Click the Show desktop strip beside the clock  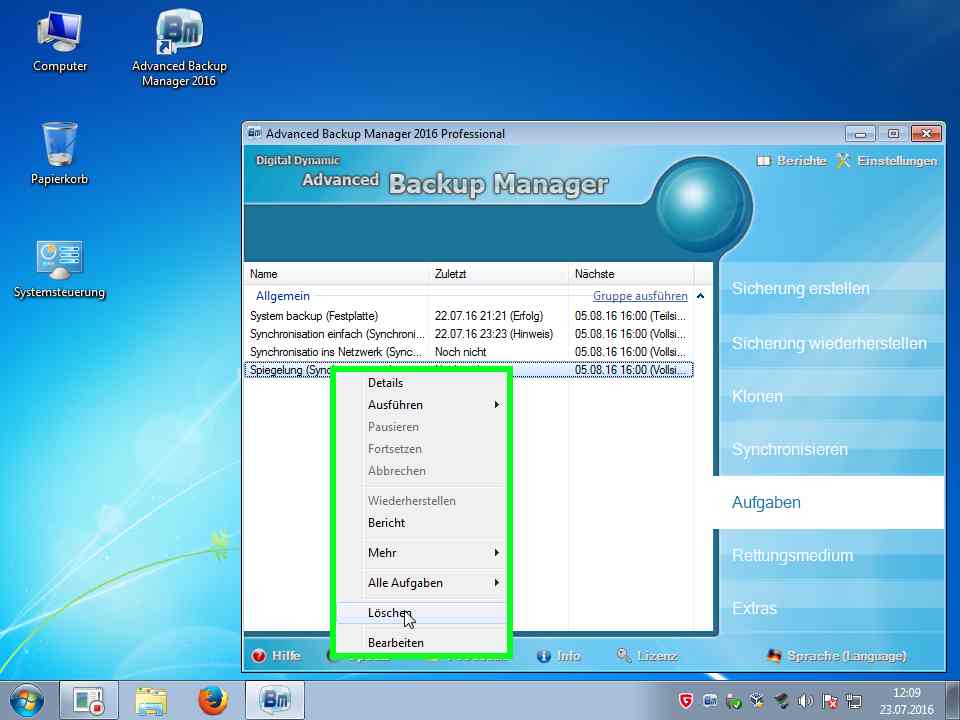click(953, 700)
